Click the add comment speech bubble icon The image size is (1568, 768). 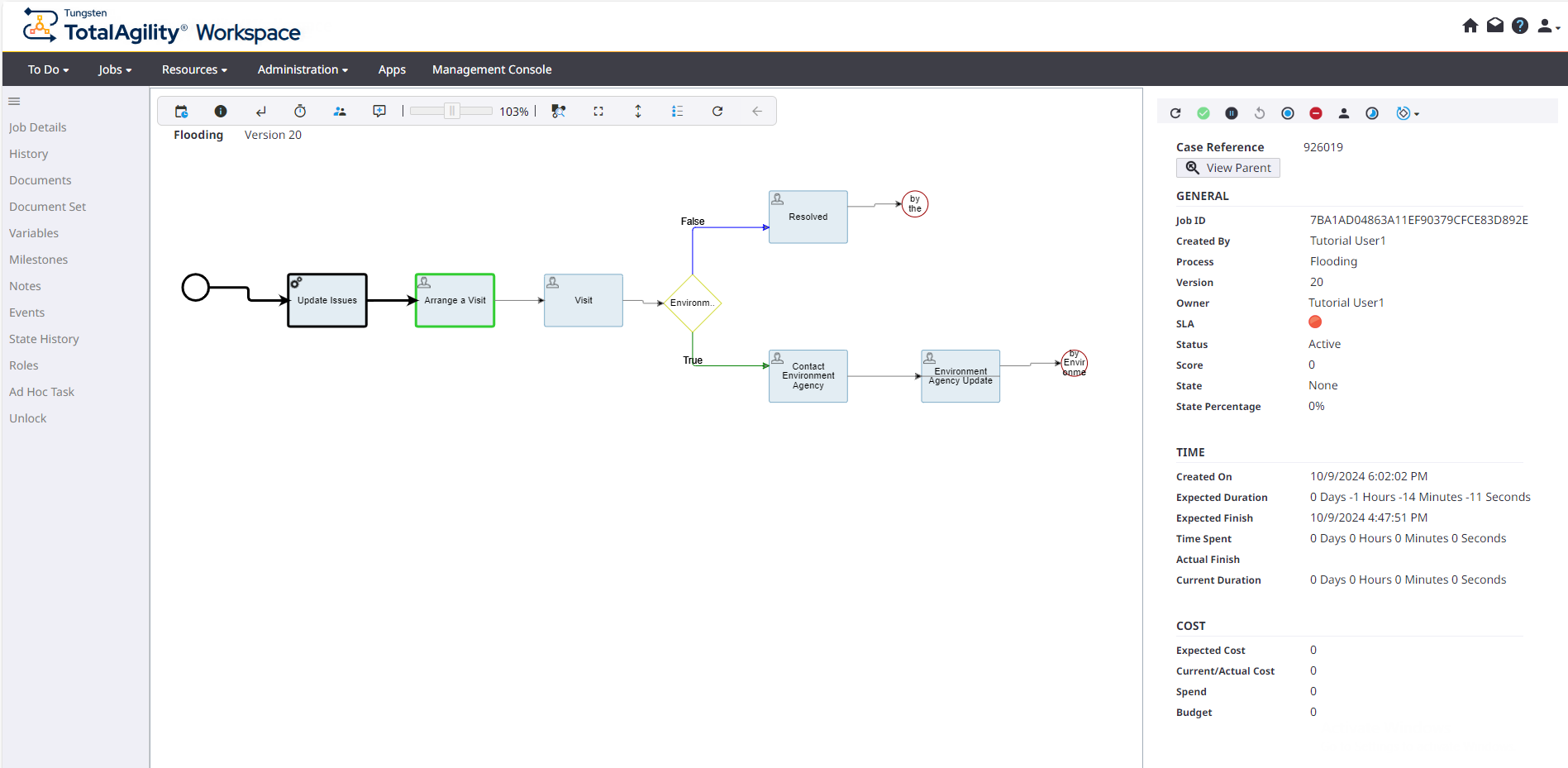pyautogui.click(x=379, y=112)
